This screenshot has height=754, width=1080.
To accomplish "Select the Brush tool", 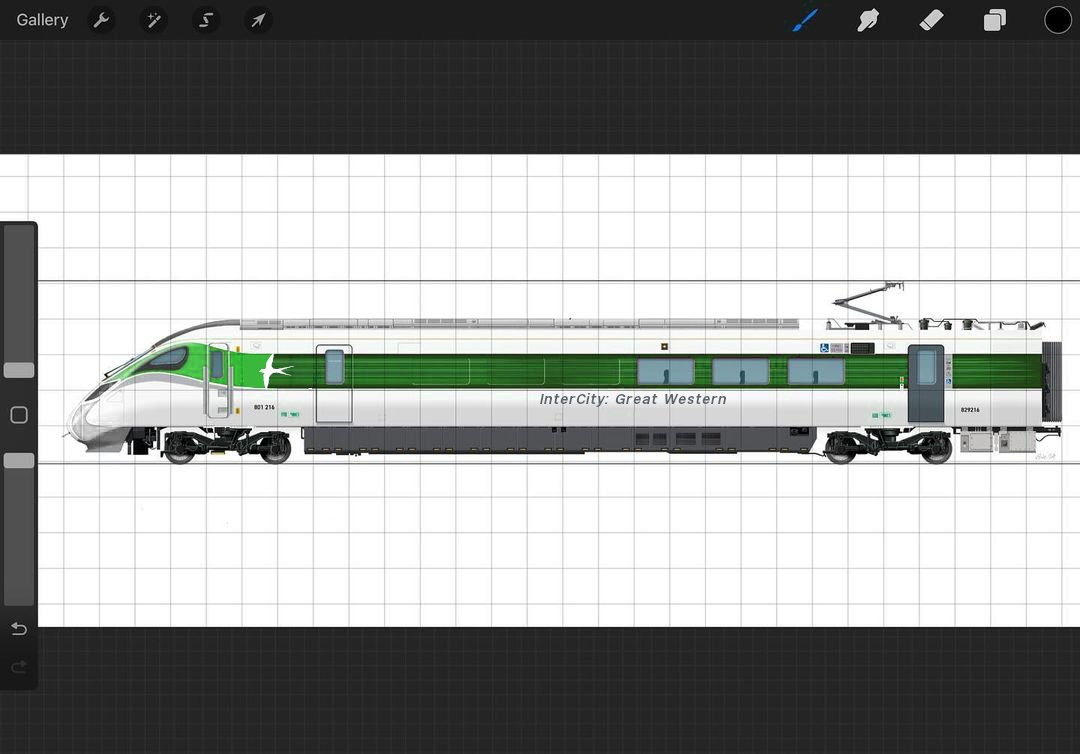I will (804, 20).
